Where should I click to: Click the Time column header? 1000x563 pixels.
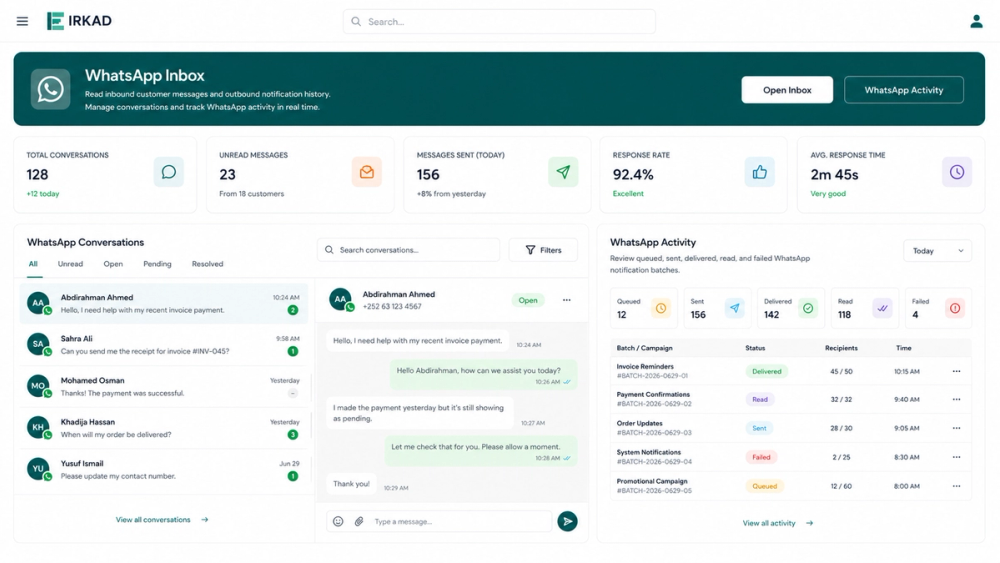[904, 348]
